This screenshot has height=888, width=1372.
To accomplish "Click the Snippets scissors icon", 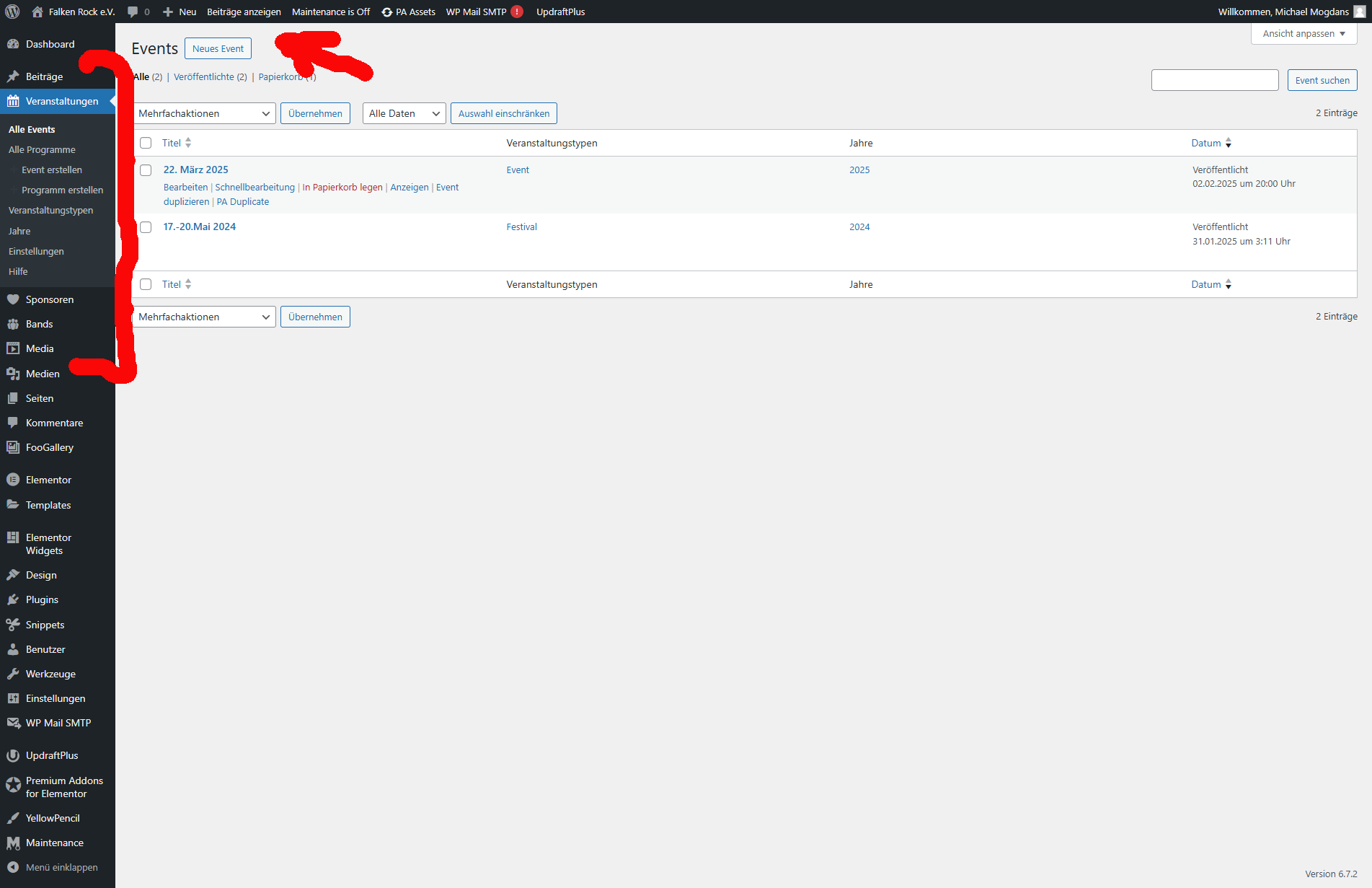I will click(x=13, y=625).
